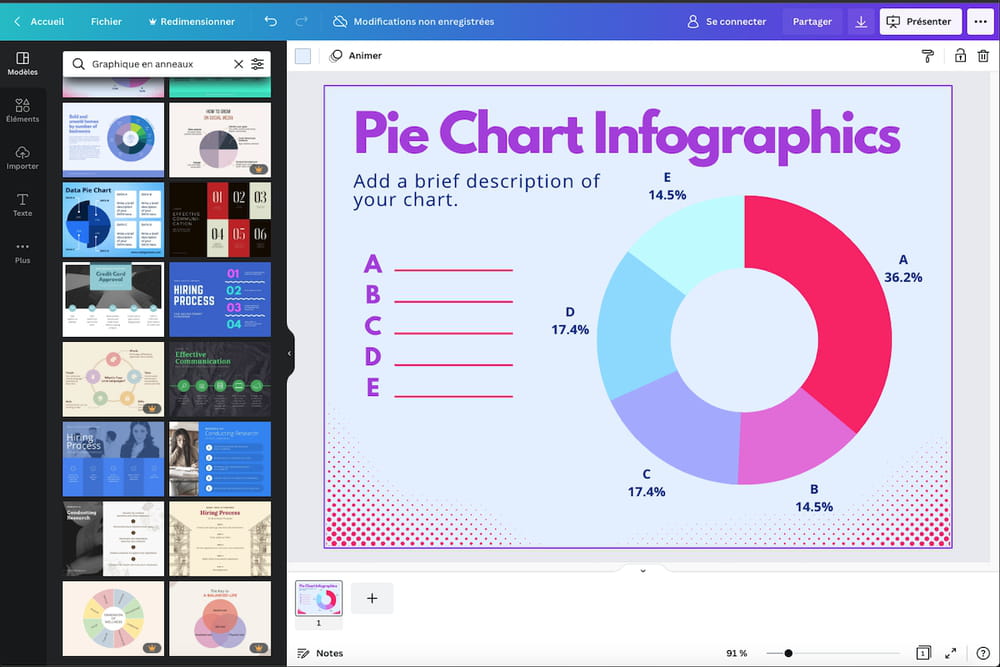Open the search filter settings icon
The height and width of the screenshot is (667, 1000).
click(x=258, y=64)
